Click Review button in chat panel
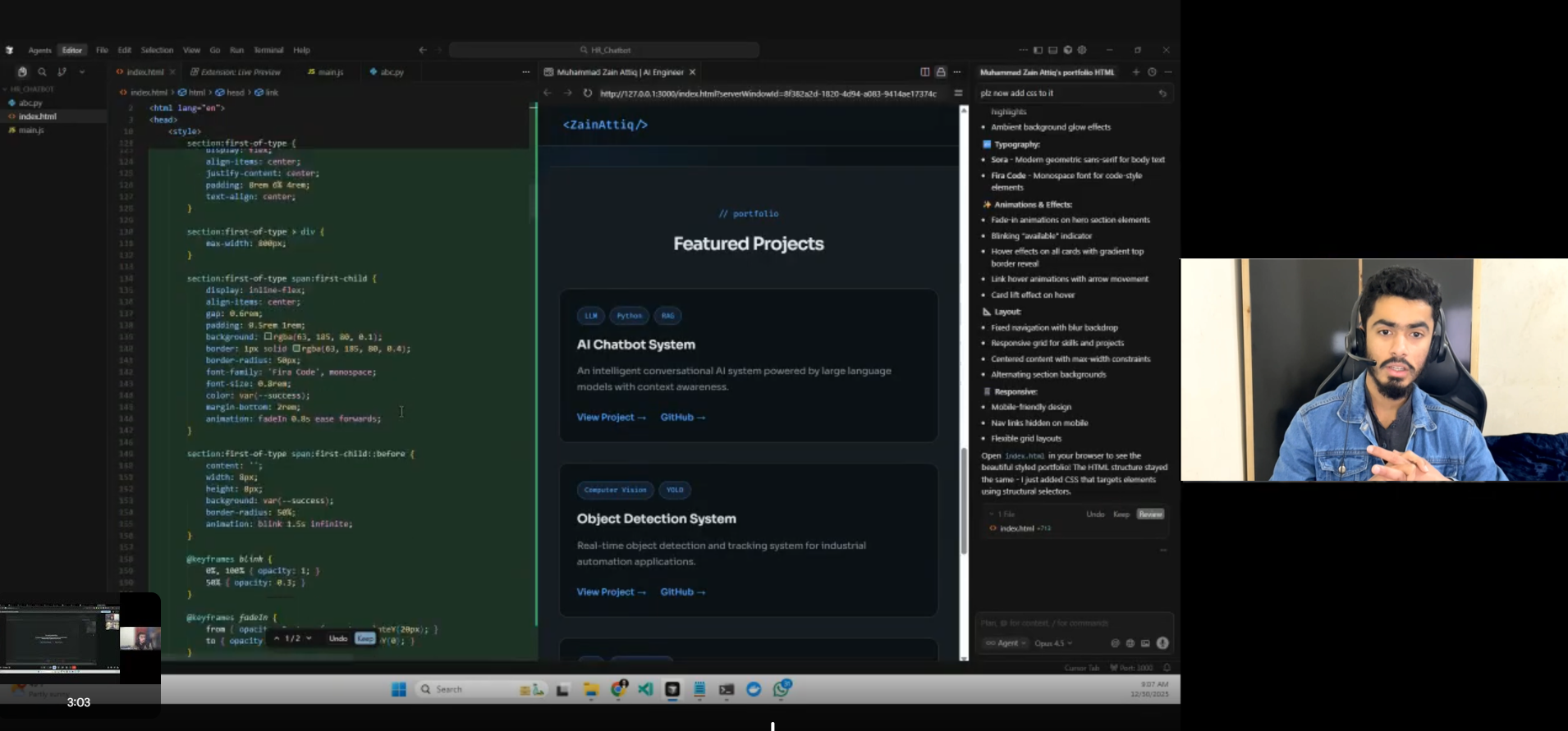 (x=1150, y=514)
